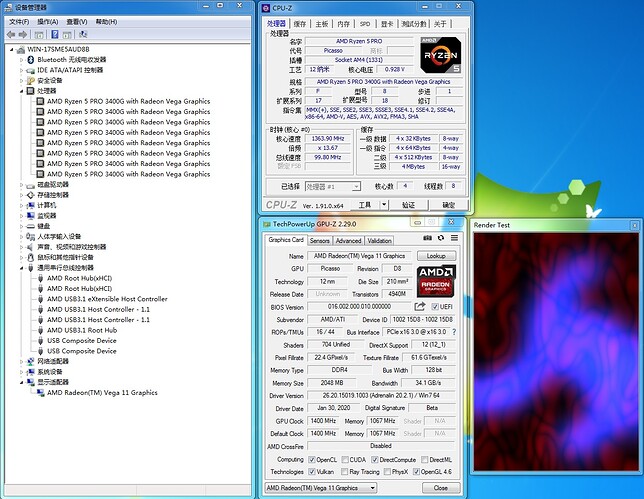Click the GPU-Z refresh icon
This screenshot has width=644, height=499.
[441, 238]
